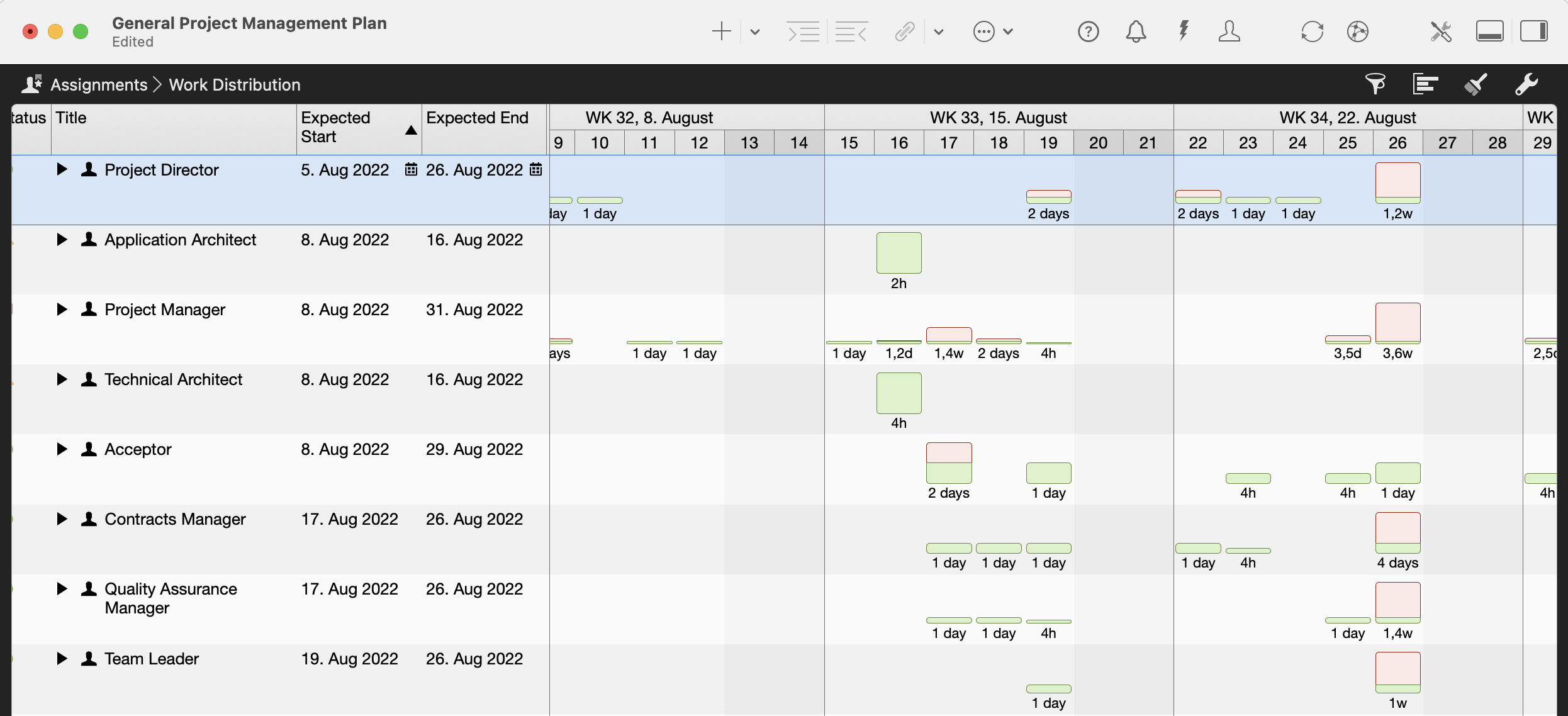Screen dimensions: 1568x716
Task: Open the notifications bell icon
Action: point(1136,31)
